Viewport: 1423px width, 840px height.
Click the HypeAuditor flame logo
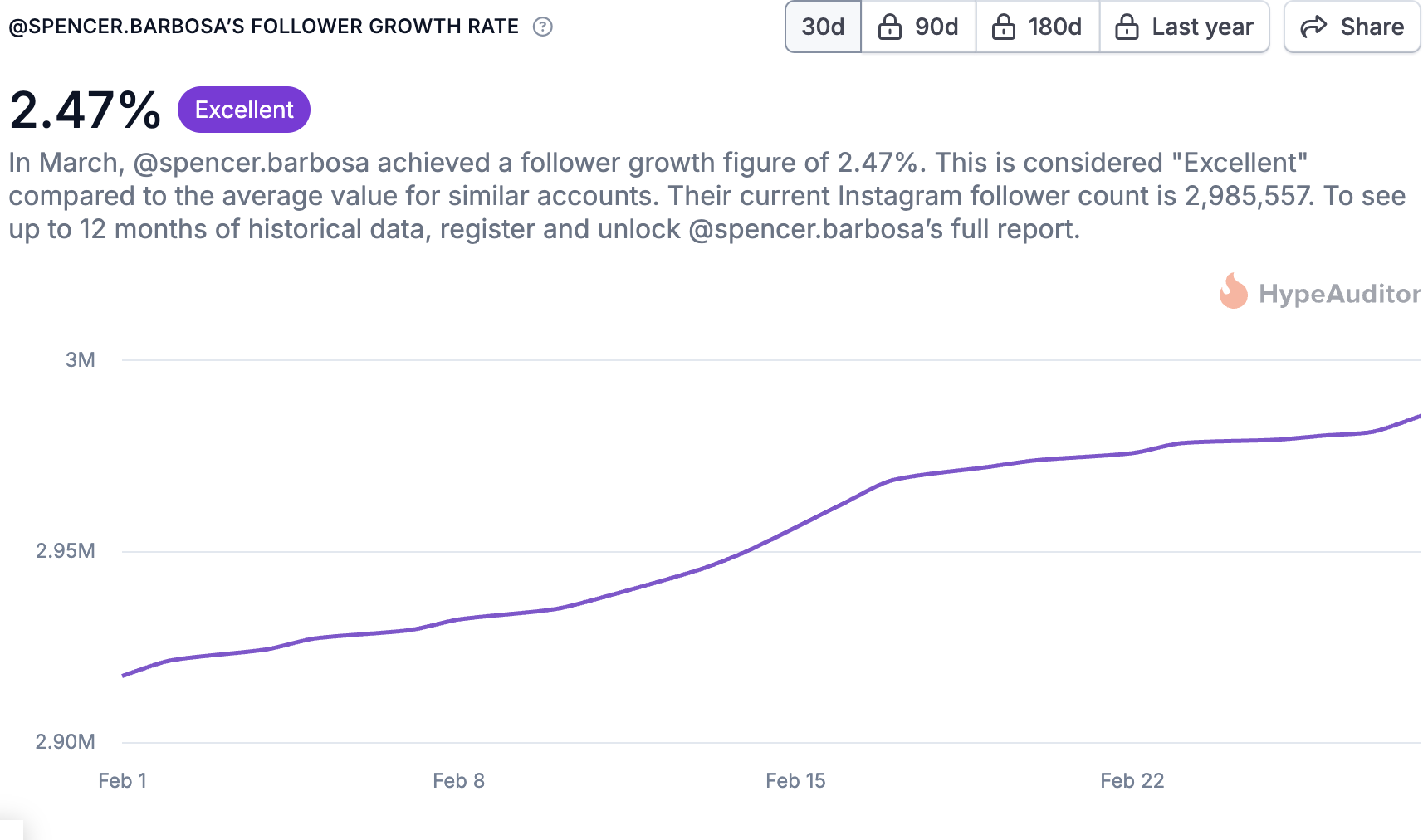(x=1233, y=292)
